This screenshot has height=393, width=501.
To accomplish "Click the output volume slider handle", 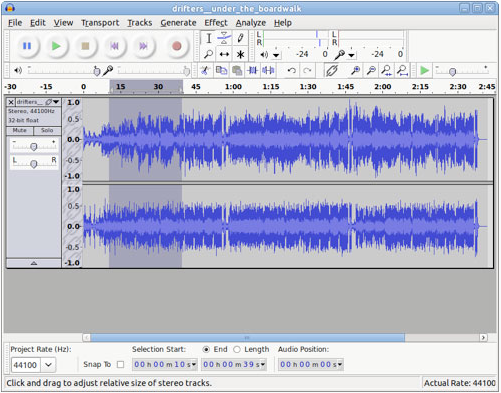I will [x=96, y=71].
